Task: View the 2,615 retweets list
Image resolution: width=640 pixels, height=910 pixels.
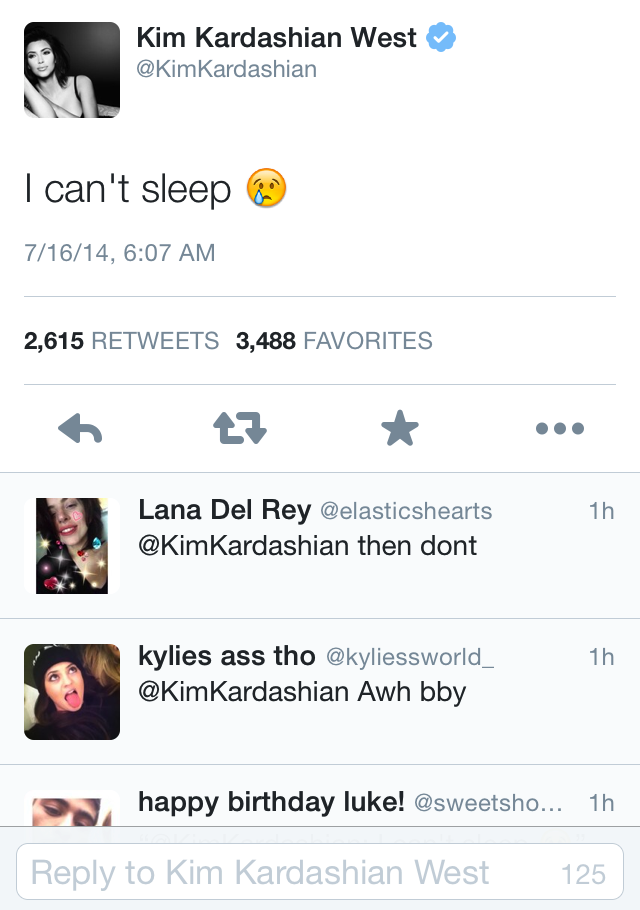Action: (x=121, y=341)
